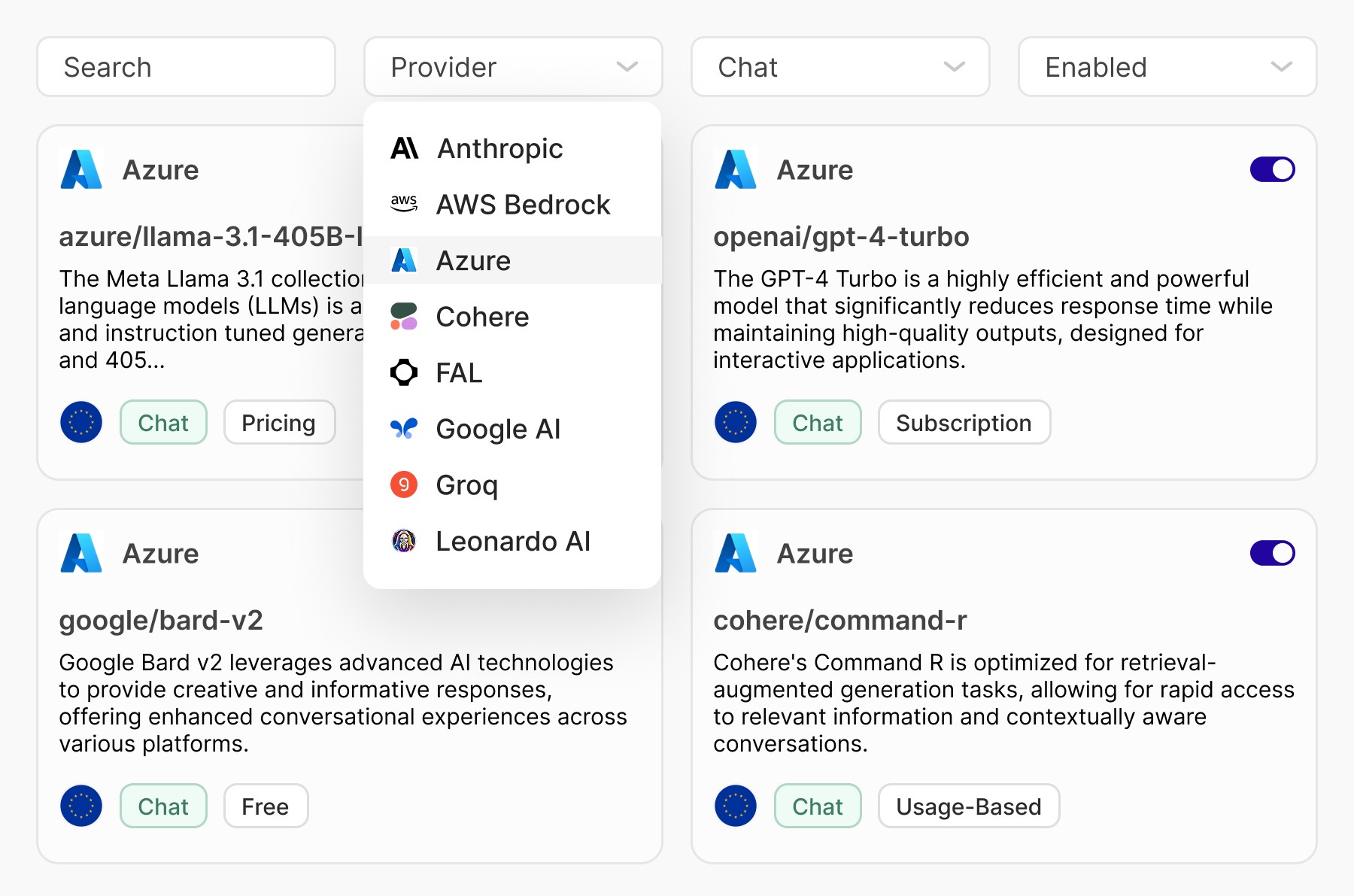This screenshot has width=1354, height=896.
Task: Click the AWS Bedrock logo icon
Action: [404, 204]
